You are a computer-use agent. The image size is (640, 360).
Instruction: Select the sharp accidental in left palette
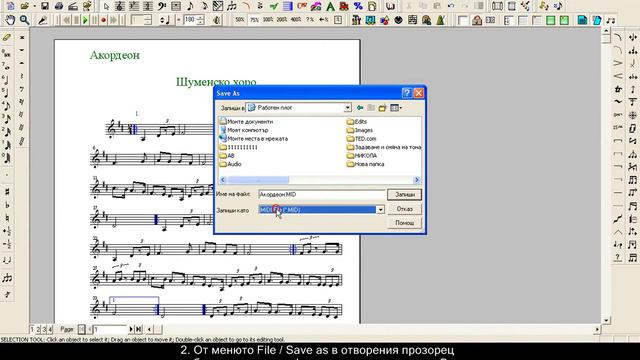pyautogui.click(x=7, y=192)
